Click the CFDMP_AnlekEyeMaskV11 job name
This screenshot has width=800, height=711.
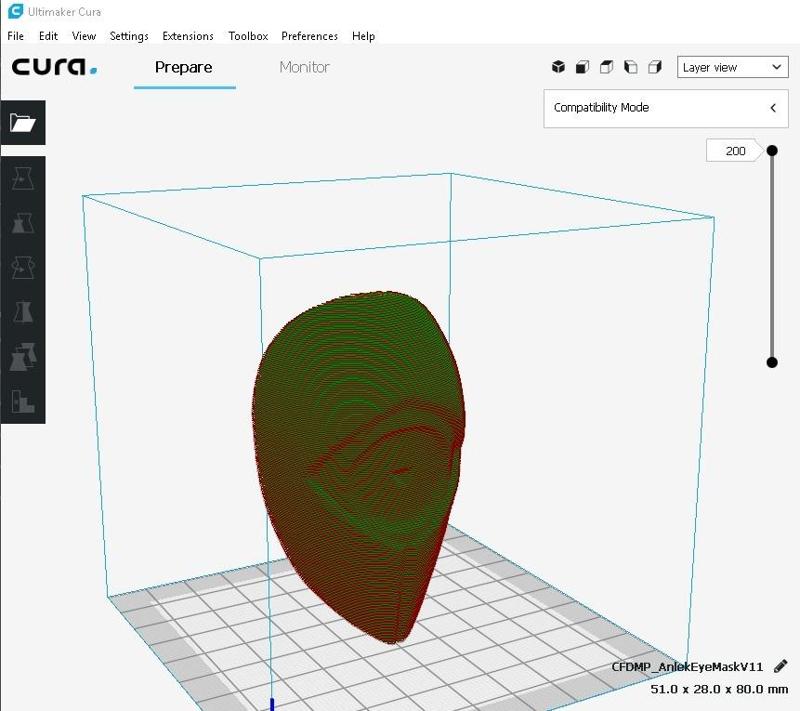coord(687,667)
